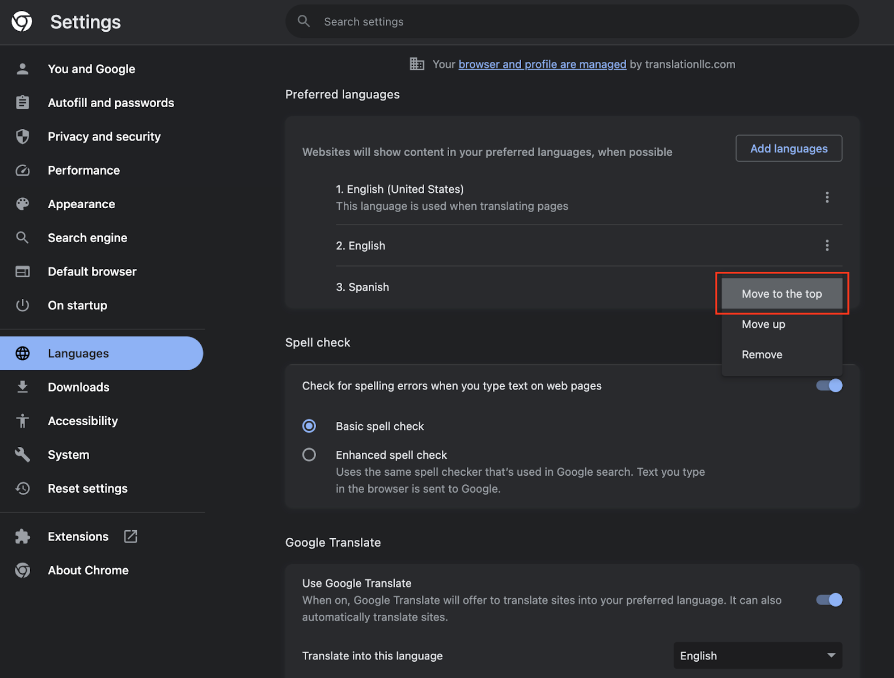Viewport: 894px width, 678px height.
Task: Click into the Search settings field
Action: tap(572, 21)
